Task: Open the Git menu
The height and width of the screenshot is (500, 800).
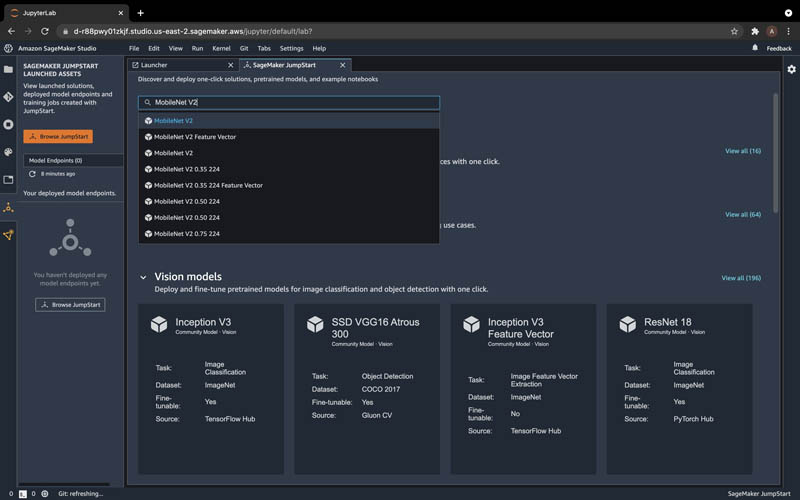Action: (244, 48)
